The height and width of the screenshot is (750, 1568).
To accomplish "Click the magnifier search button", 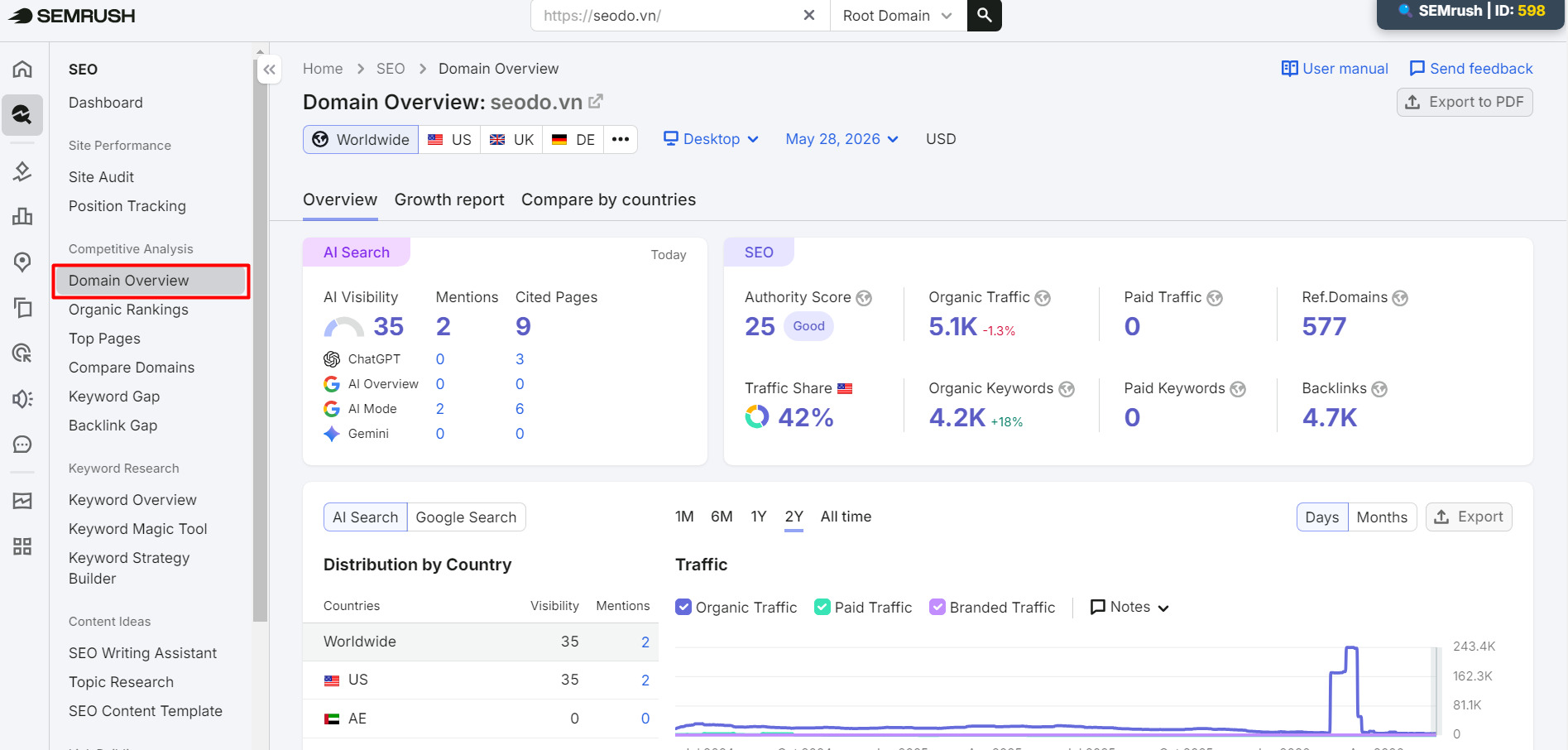I will (x=985, y=15).
